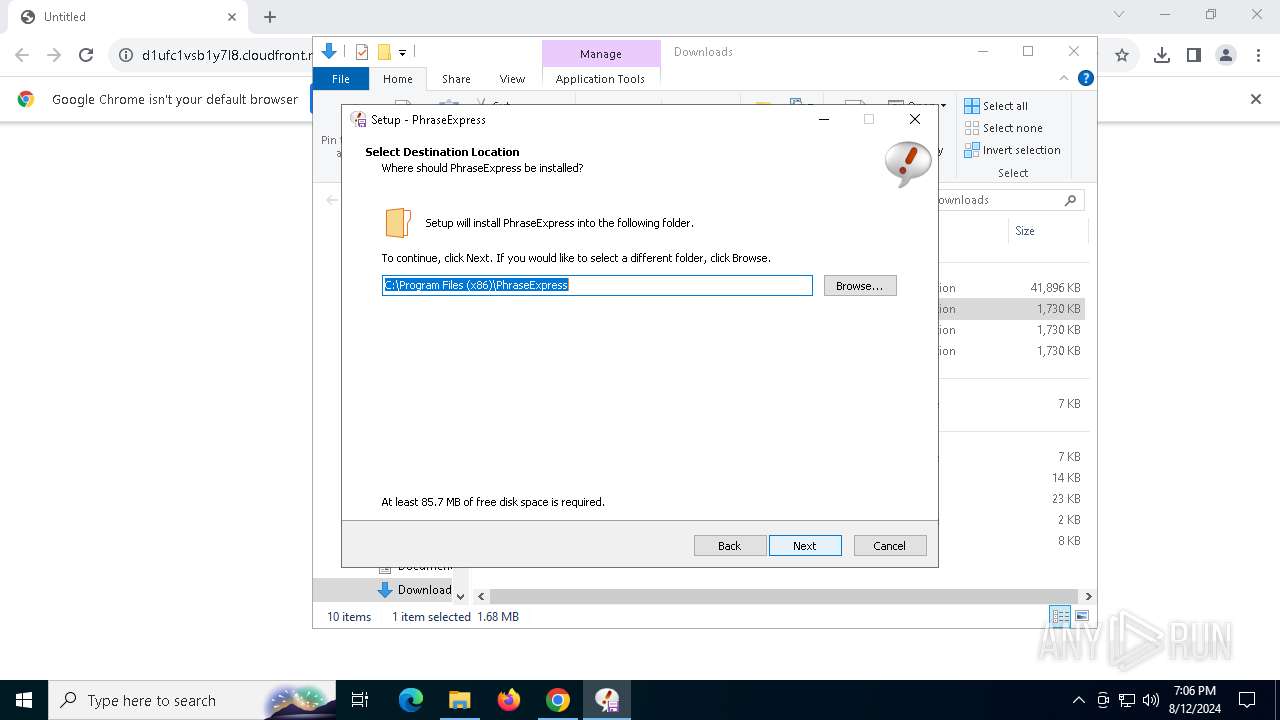Dismiss the default browser notification bar
The height and width of the screenshot is (720, 1280).
coord(1256,99)
